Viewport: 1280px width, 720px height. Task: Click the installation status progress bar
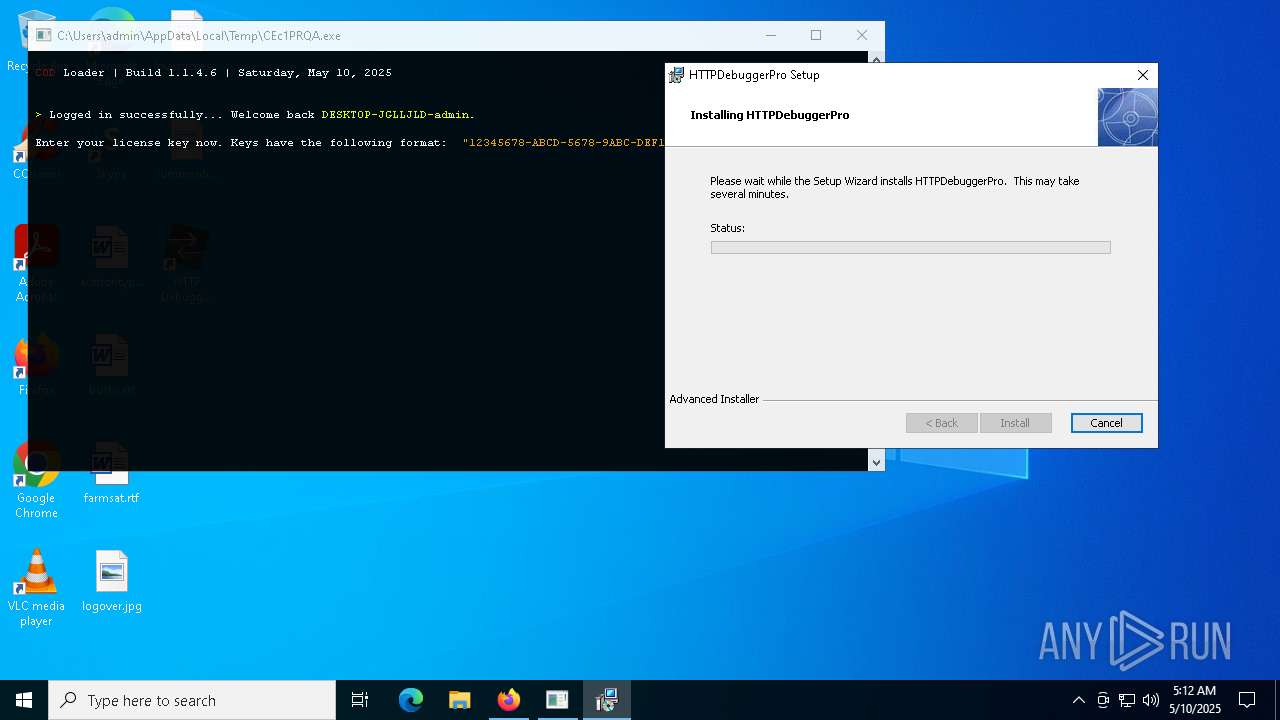pyautogui.click(x=910, y=247)
